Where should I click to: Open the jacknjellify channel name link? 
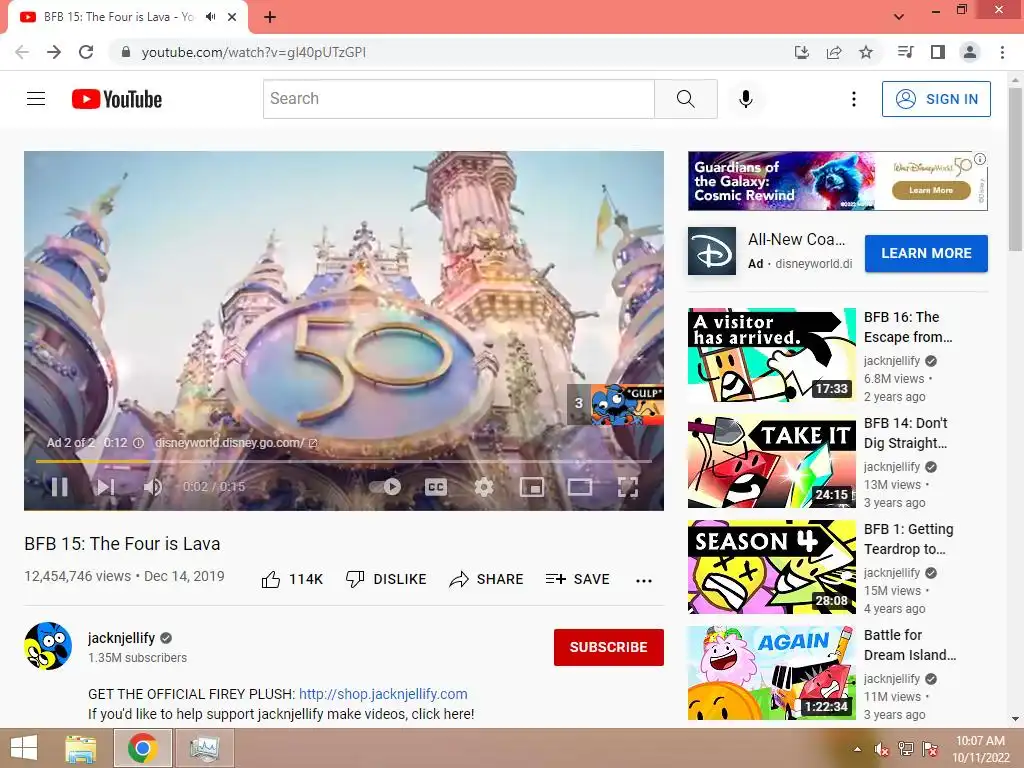[x=121, y=638]
